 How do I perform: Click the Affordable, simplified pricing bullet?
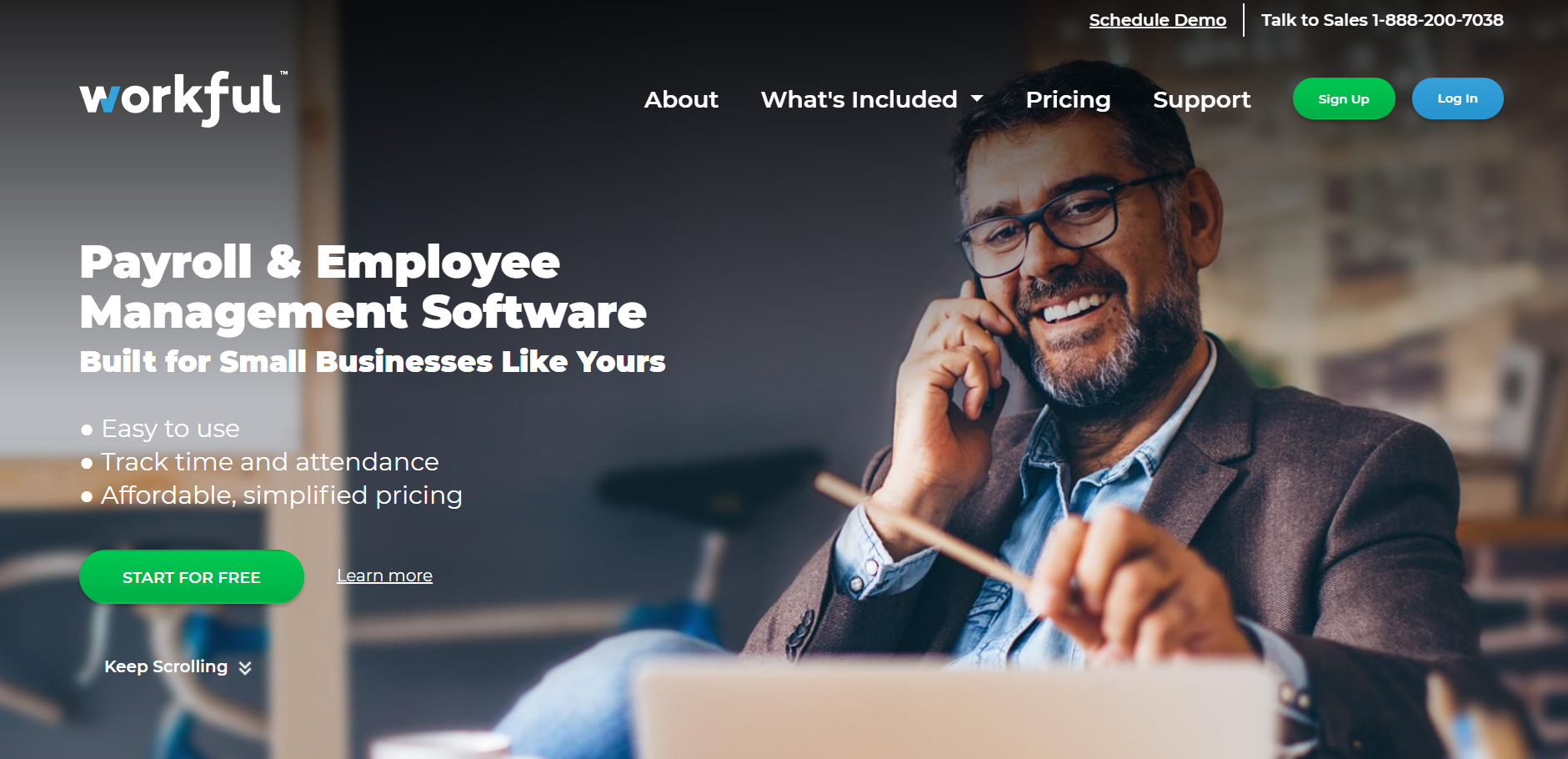(x=271, y=495)
